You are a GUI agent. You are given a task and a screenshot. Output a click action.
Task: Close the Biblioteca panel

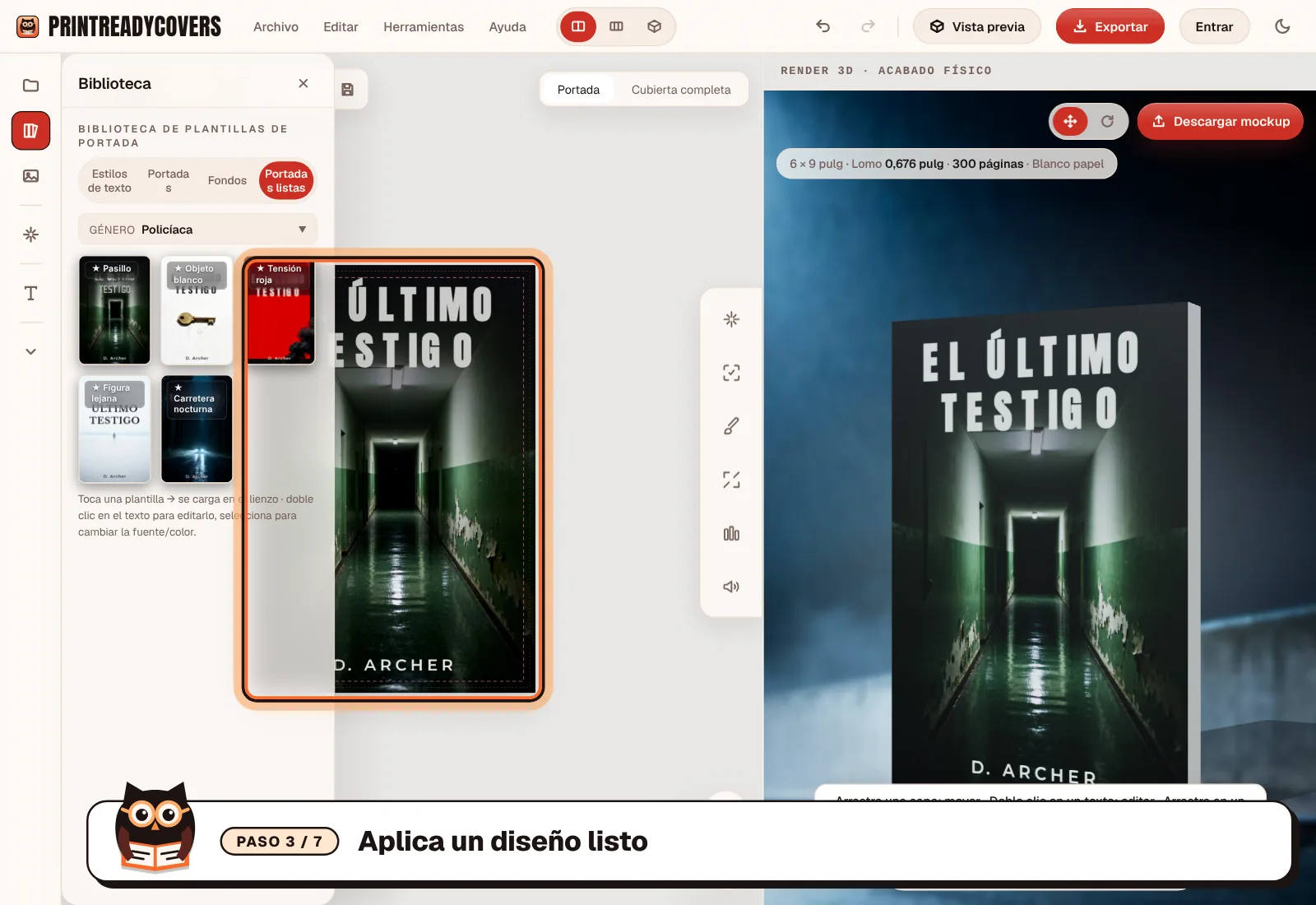[304, 83]
